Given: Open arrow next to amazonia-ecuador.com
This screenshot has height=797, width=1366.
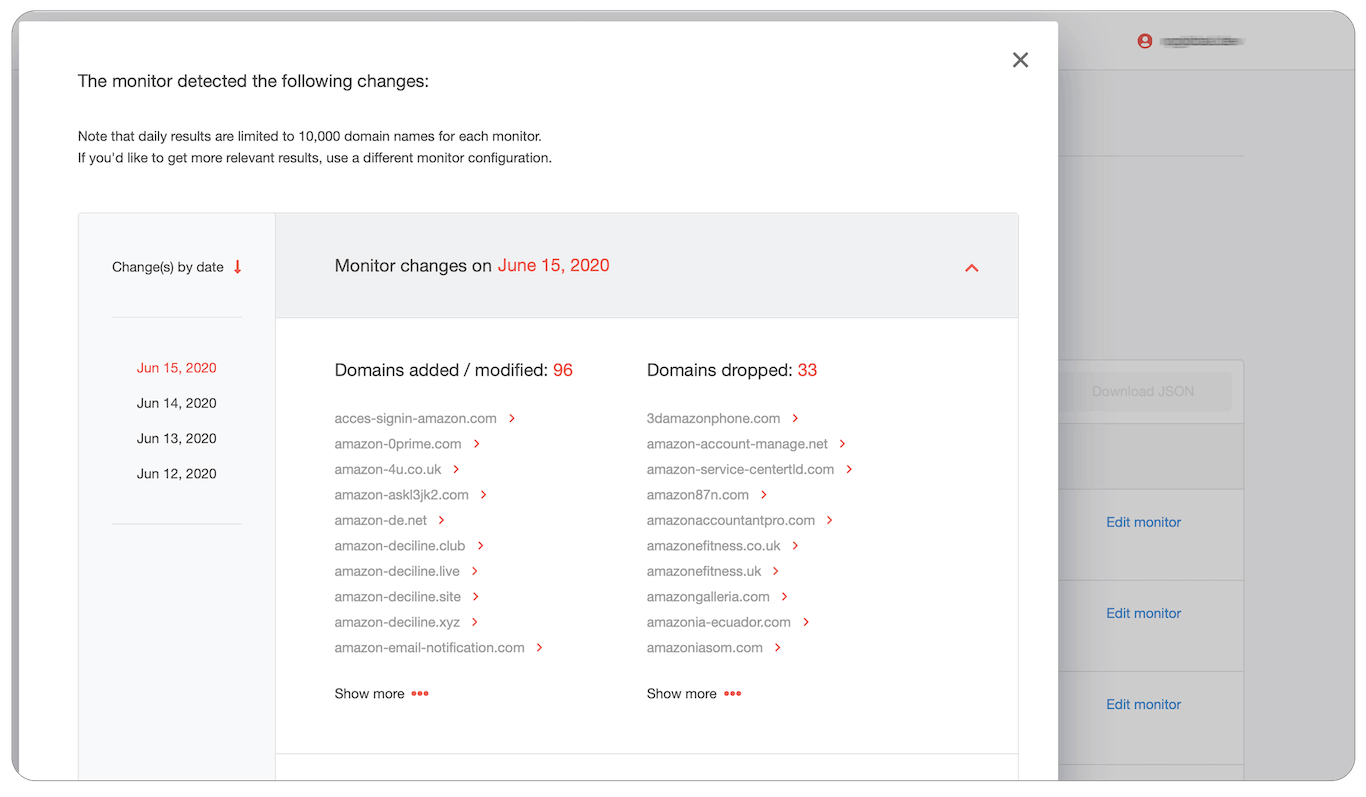Looking at the screenshot, I should pos(806,622).
